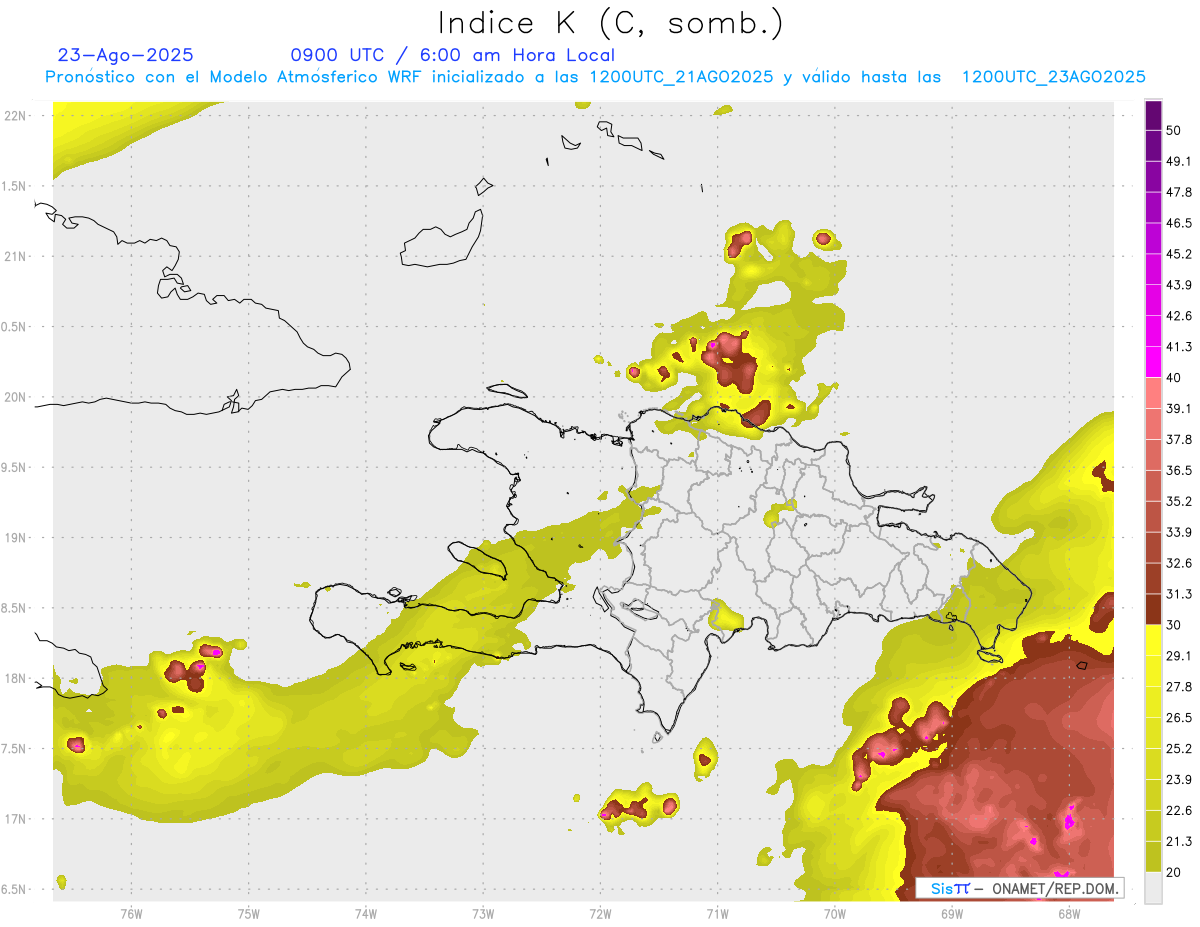Click the "1.5N" latitude tick label
This screenshot has height=927, width=1200.
13,186
